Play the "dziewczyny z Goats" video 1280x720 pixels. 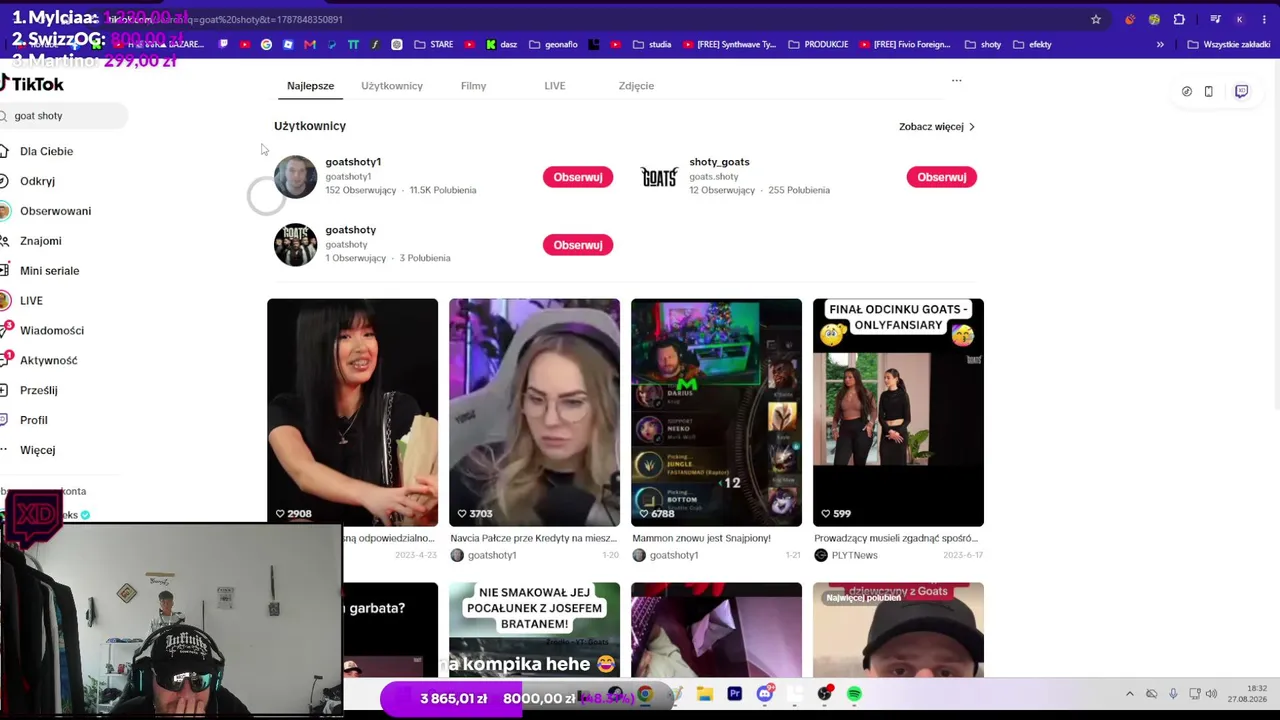898,630
